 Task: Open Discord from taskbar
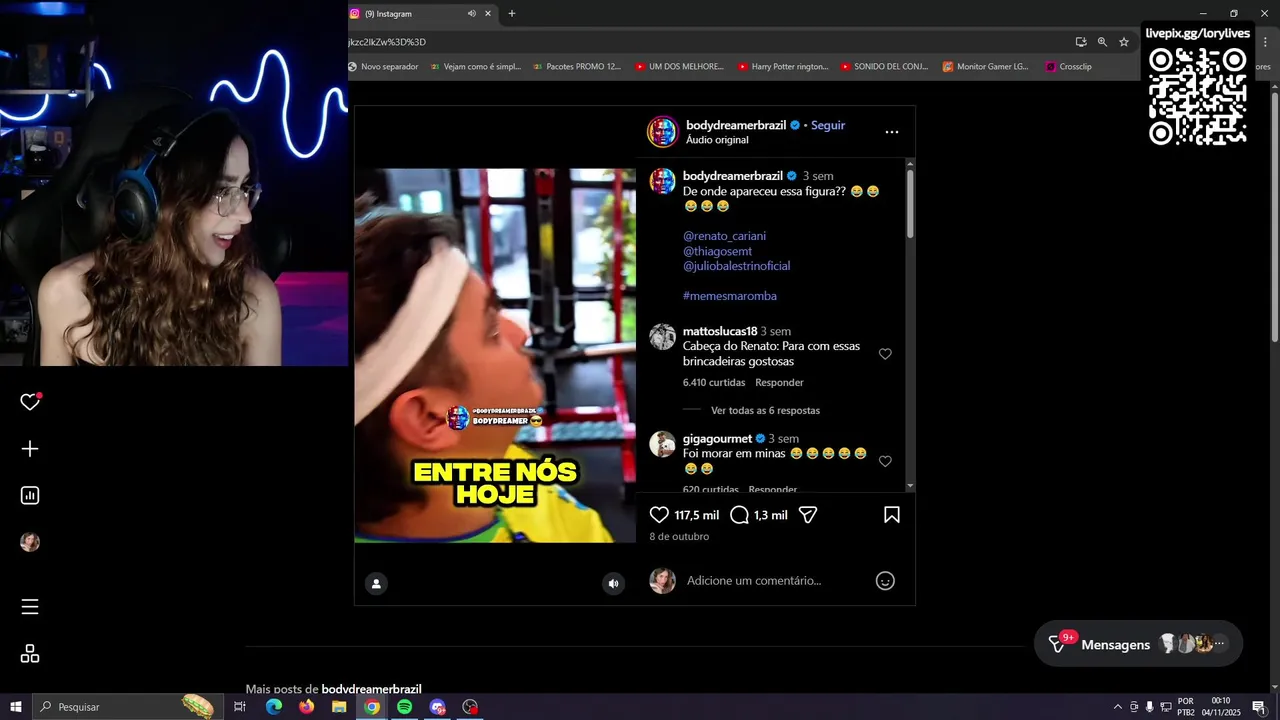(437, 707)
